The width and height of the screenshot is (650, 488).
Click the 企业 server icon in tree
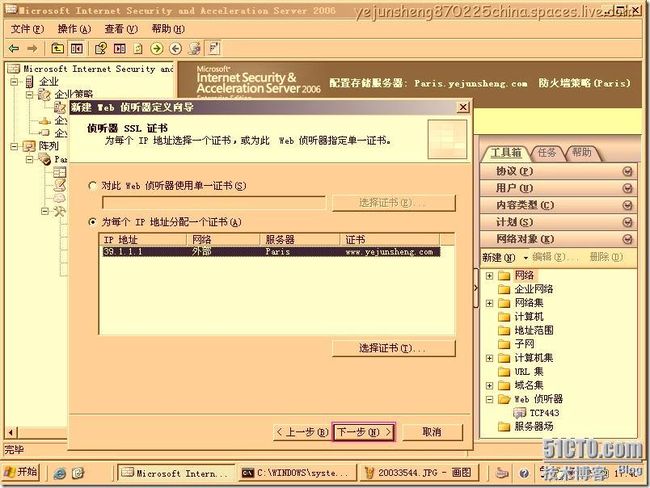coord(29,82)
